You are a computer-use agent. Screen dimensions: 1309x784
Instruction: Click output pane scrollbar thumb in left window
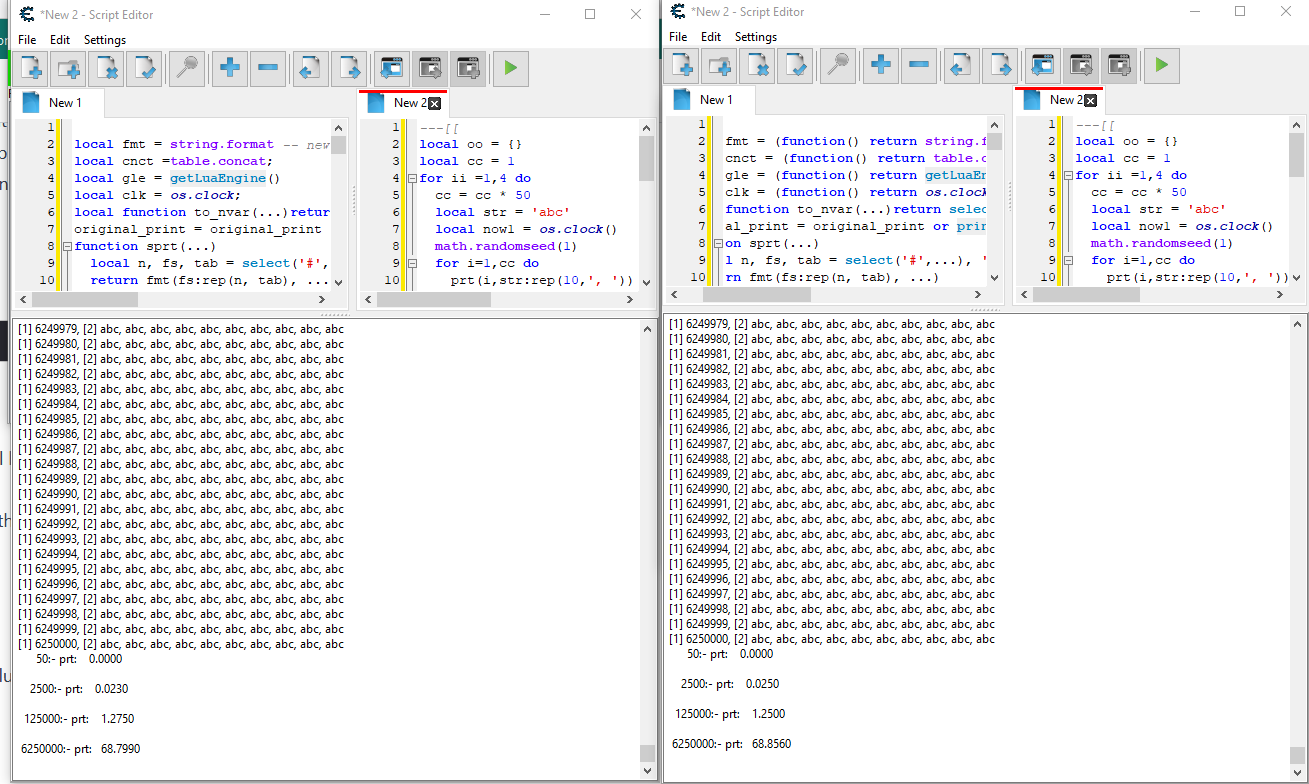click(647, 754)
